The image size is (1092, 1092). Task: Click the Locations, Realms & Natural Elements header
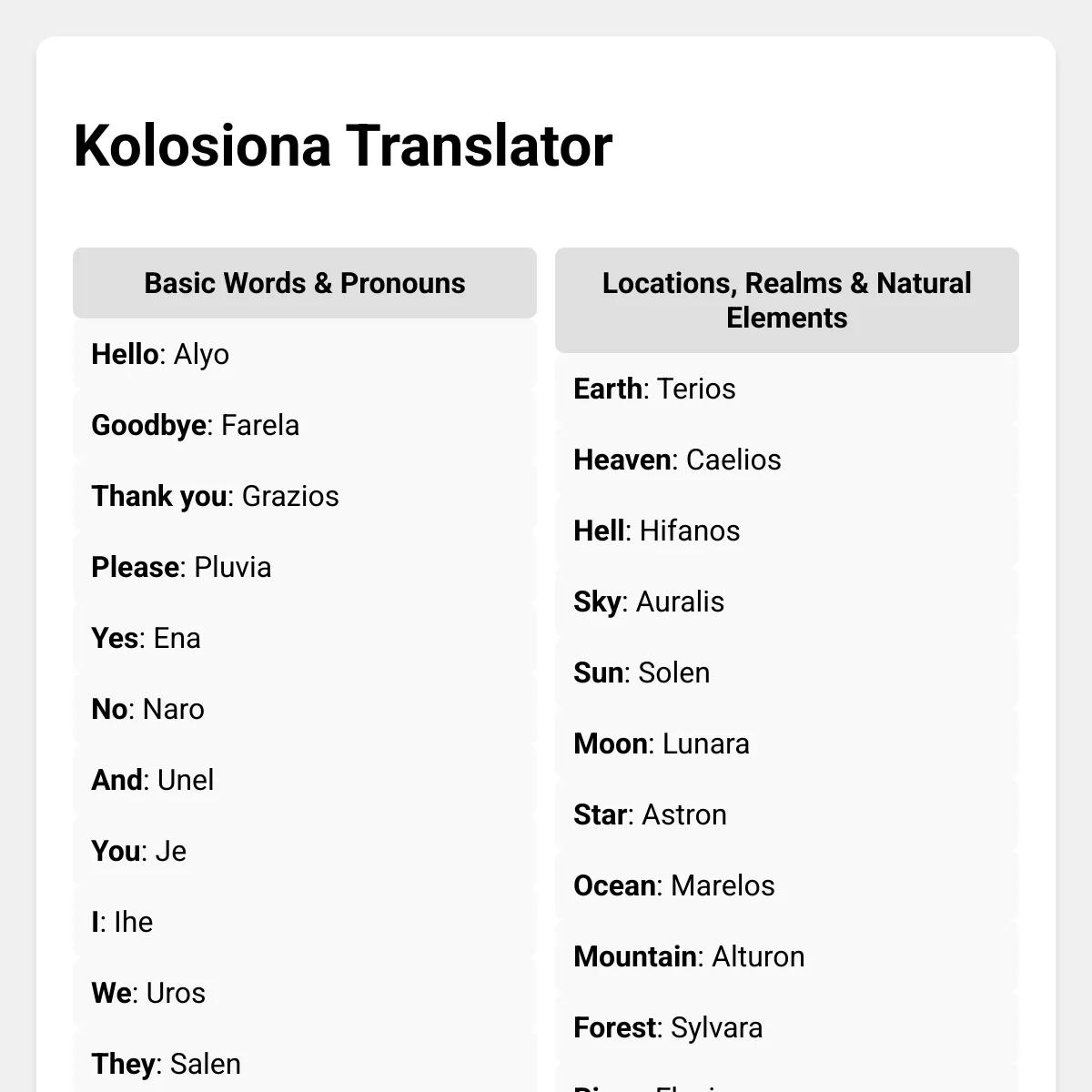787,300
